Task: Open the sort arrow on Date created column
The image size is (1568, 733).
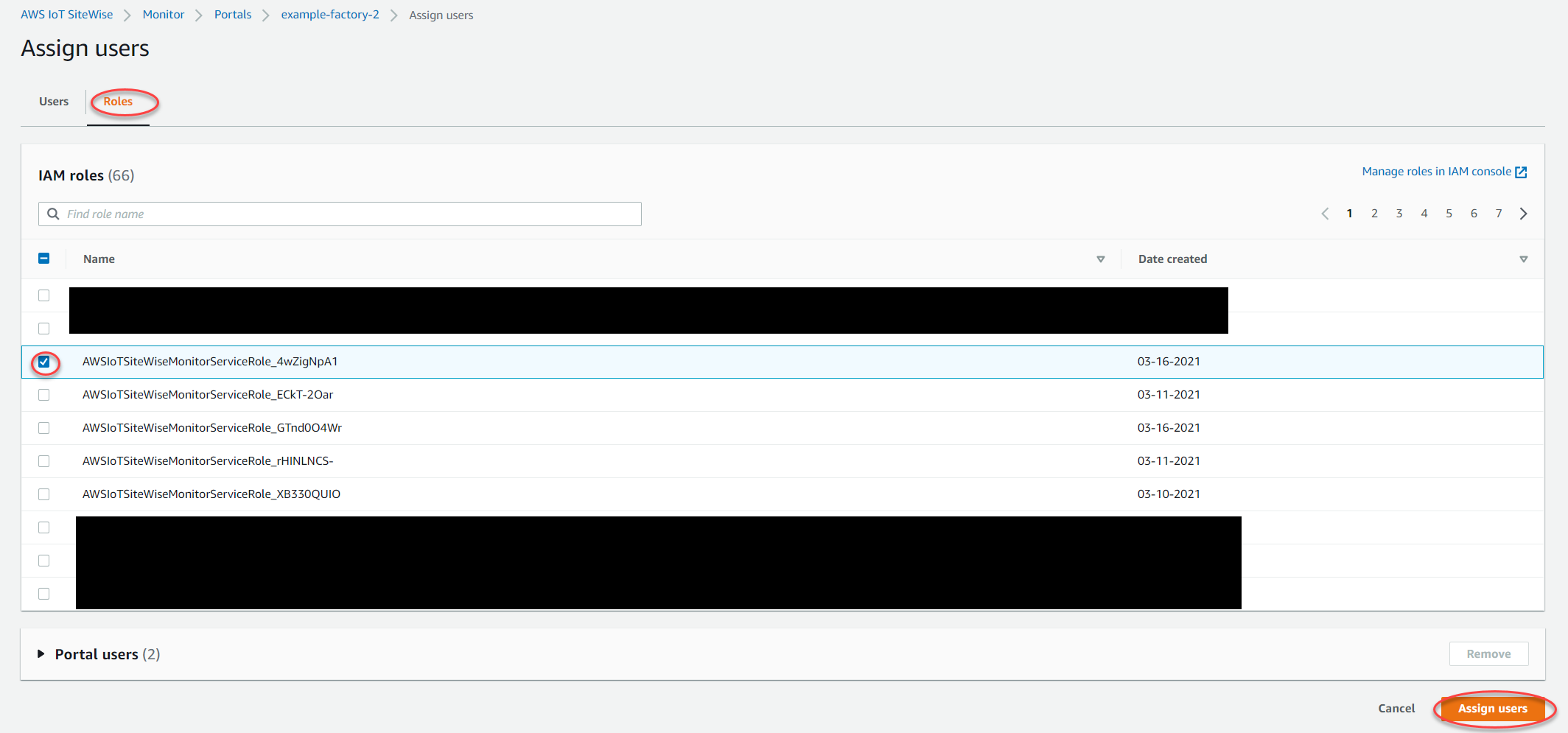Action: coord(1524,259)
